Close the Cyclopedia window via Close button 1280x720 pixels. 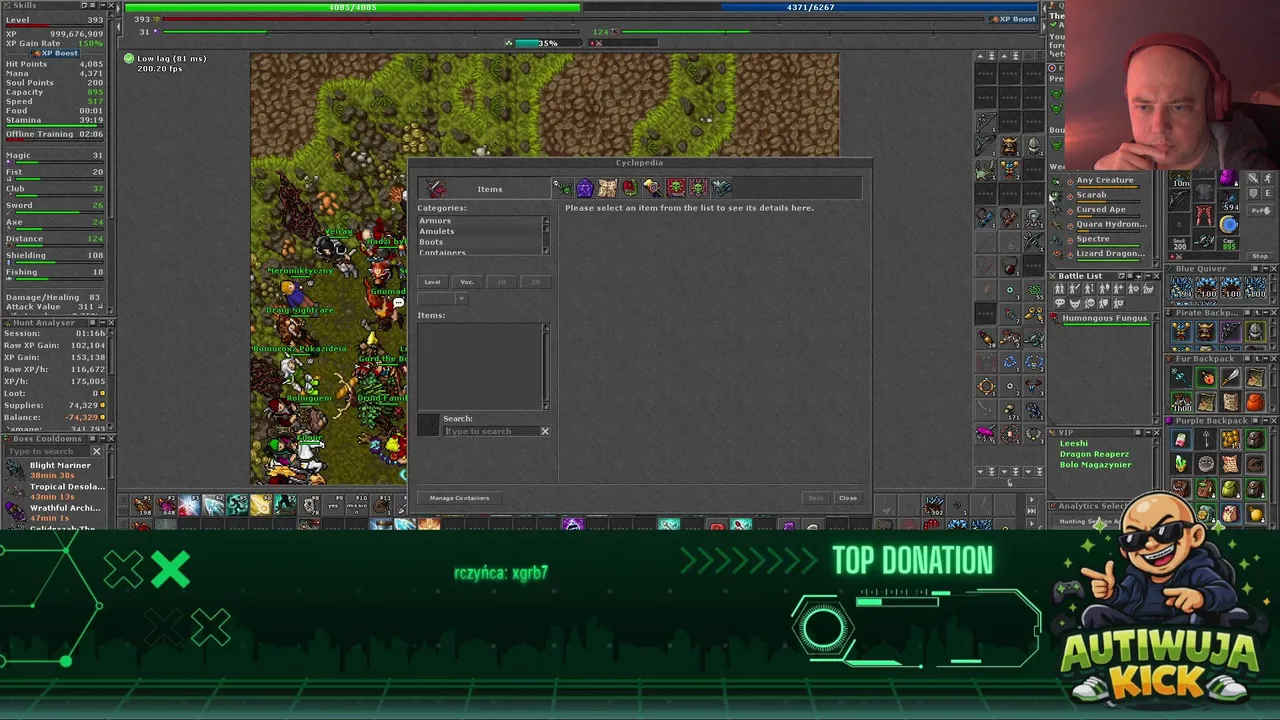click(848, 498)
